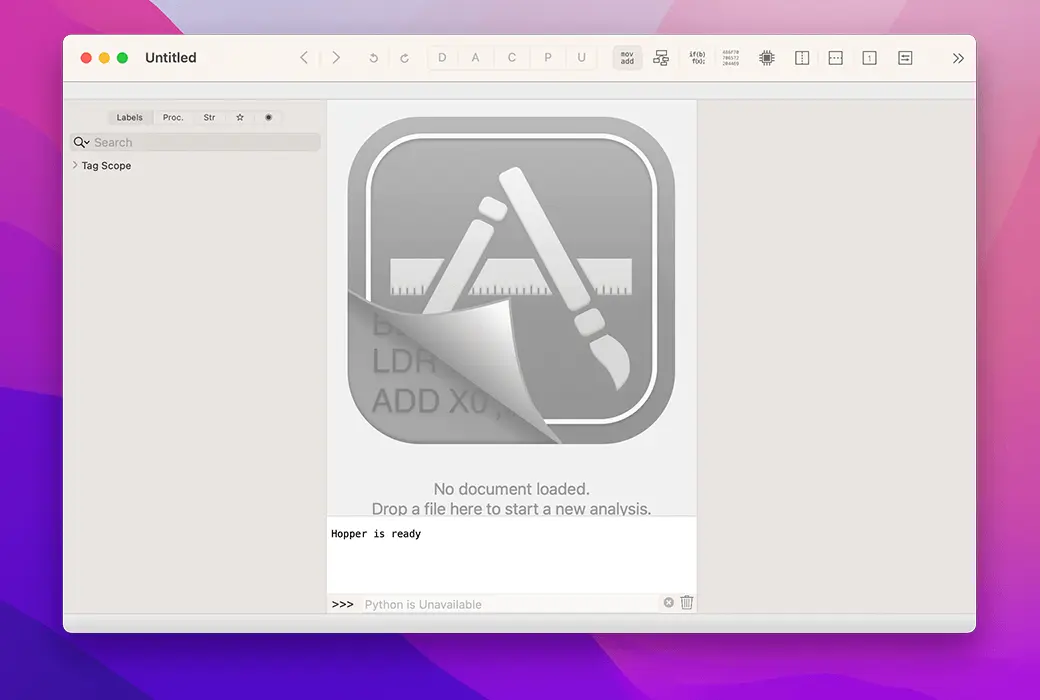
Task: Click the cancel X icon in console
Action: click(x=669, y=602)
